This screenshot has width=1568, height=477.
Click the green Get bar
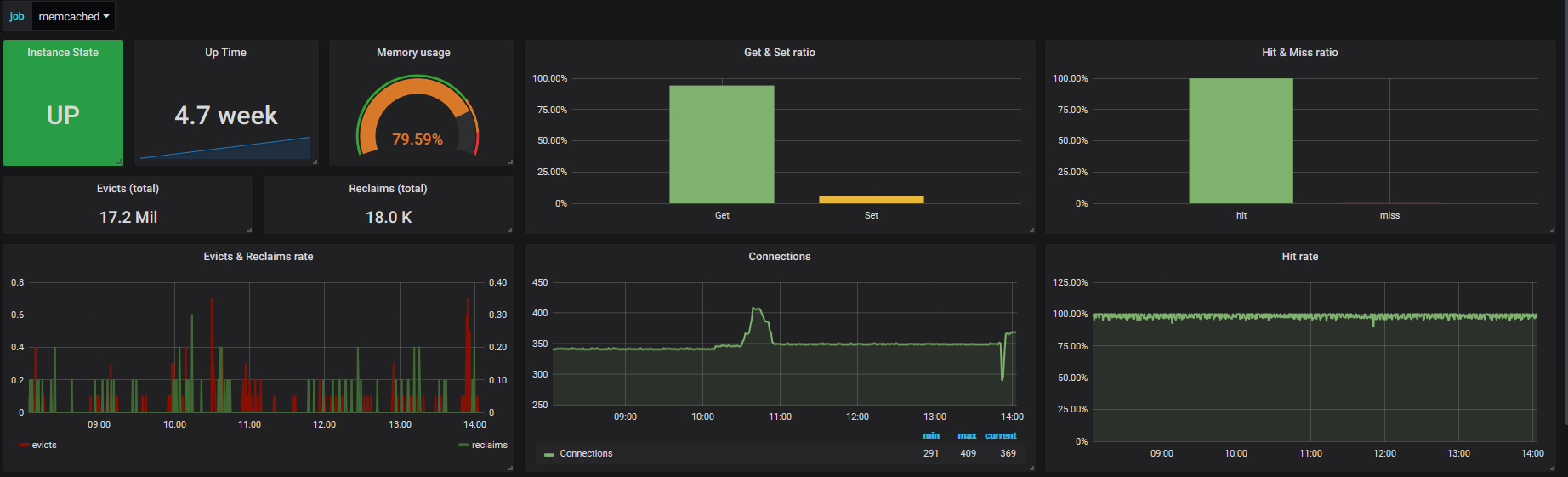pos(721,145)
